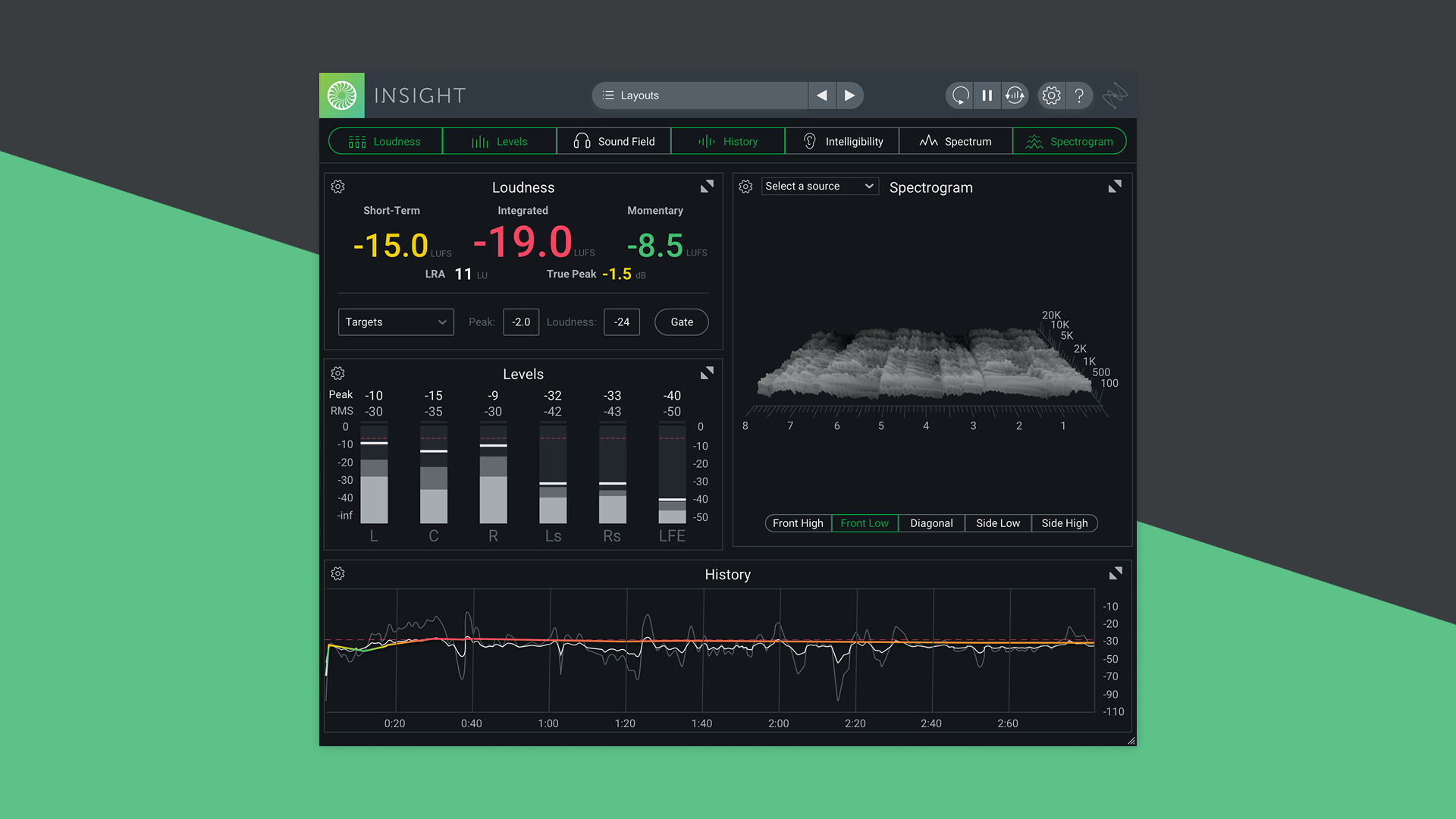Screen dimensions: 1456x819
Task: Toggle the Sound Field module tab
Action: pyautogui.click(x=613, y=142)
